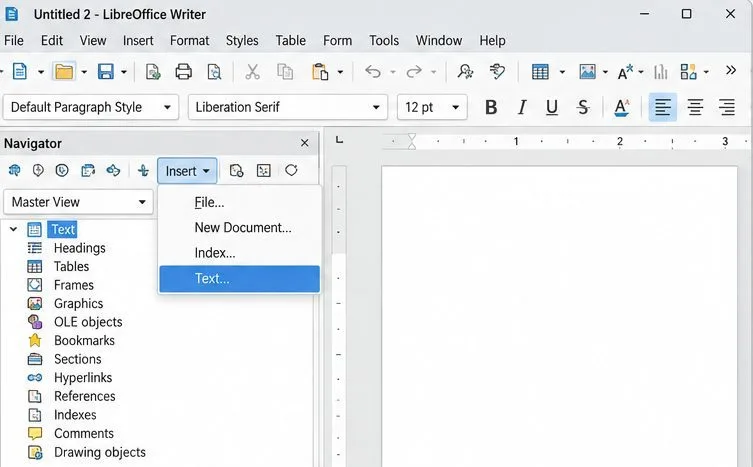Click the Print icon
Image resolution: width=753 pixels, height=467 pixels.
pos(183,72)
